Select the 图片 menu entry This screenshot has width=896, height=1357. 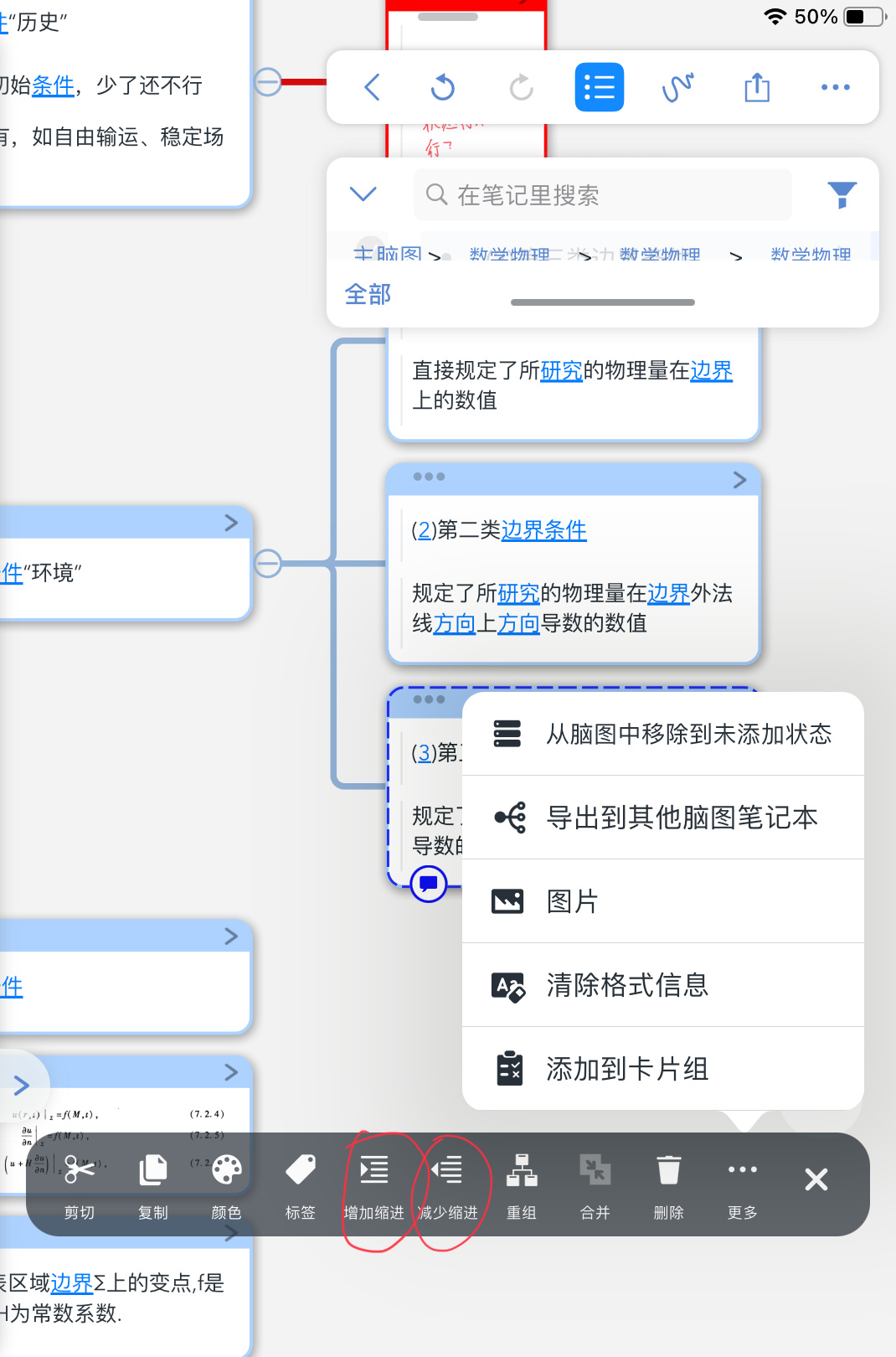(663, 901)
